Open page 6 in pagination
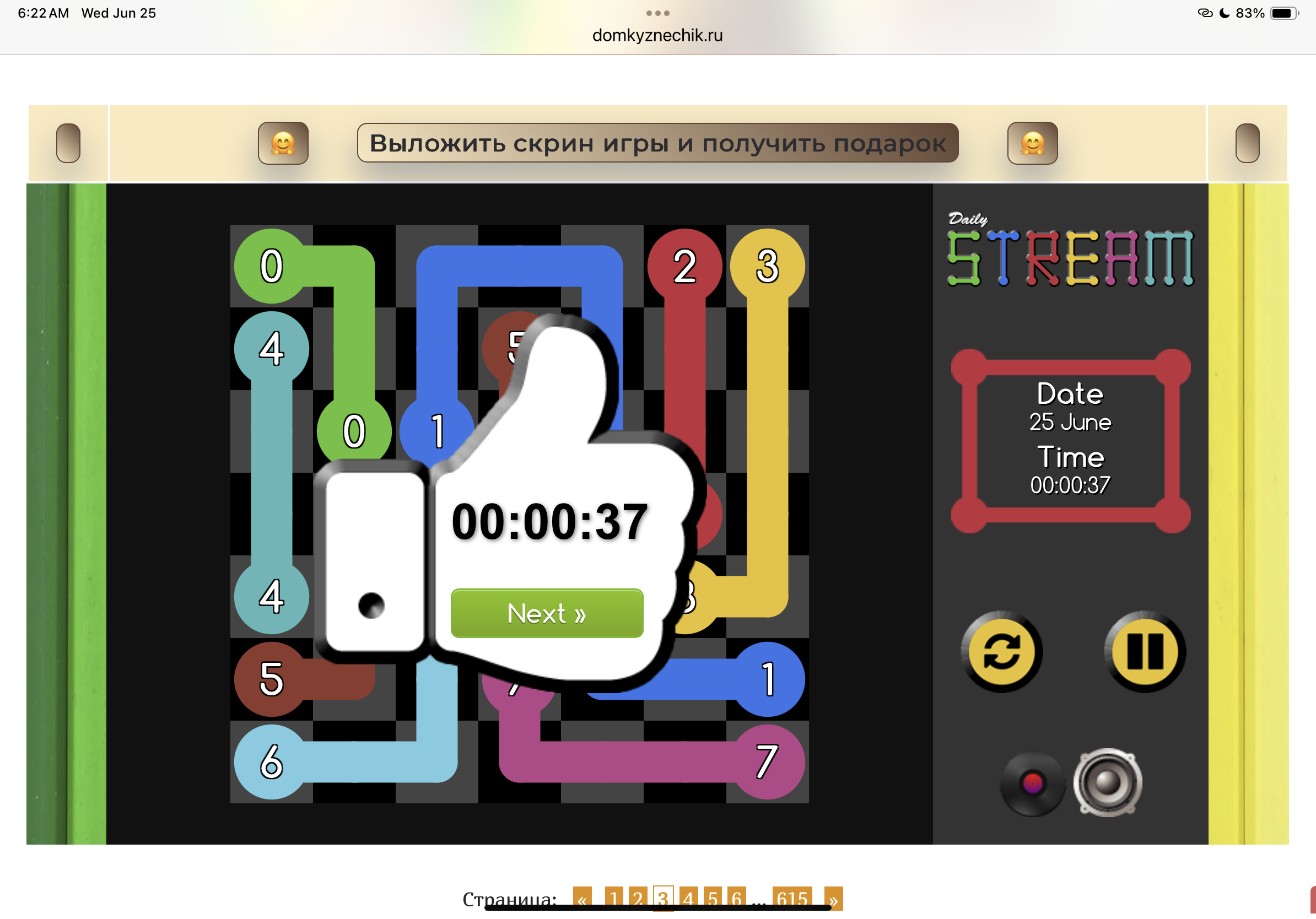The width and height of the screenshot is (1316, 919). (x=736, y=900)
